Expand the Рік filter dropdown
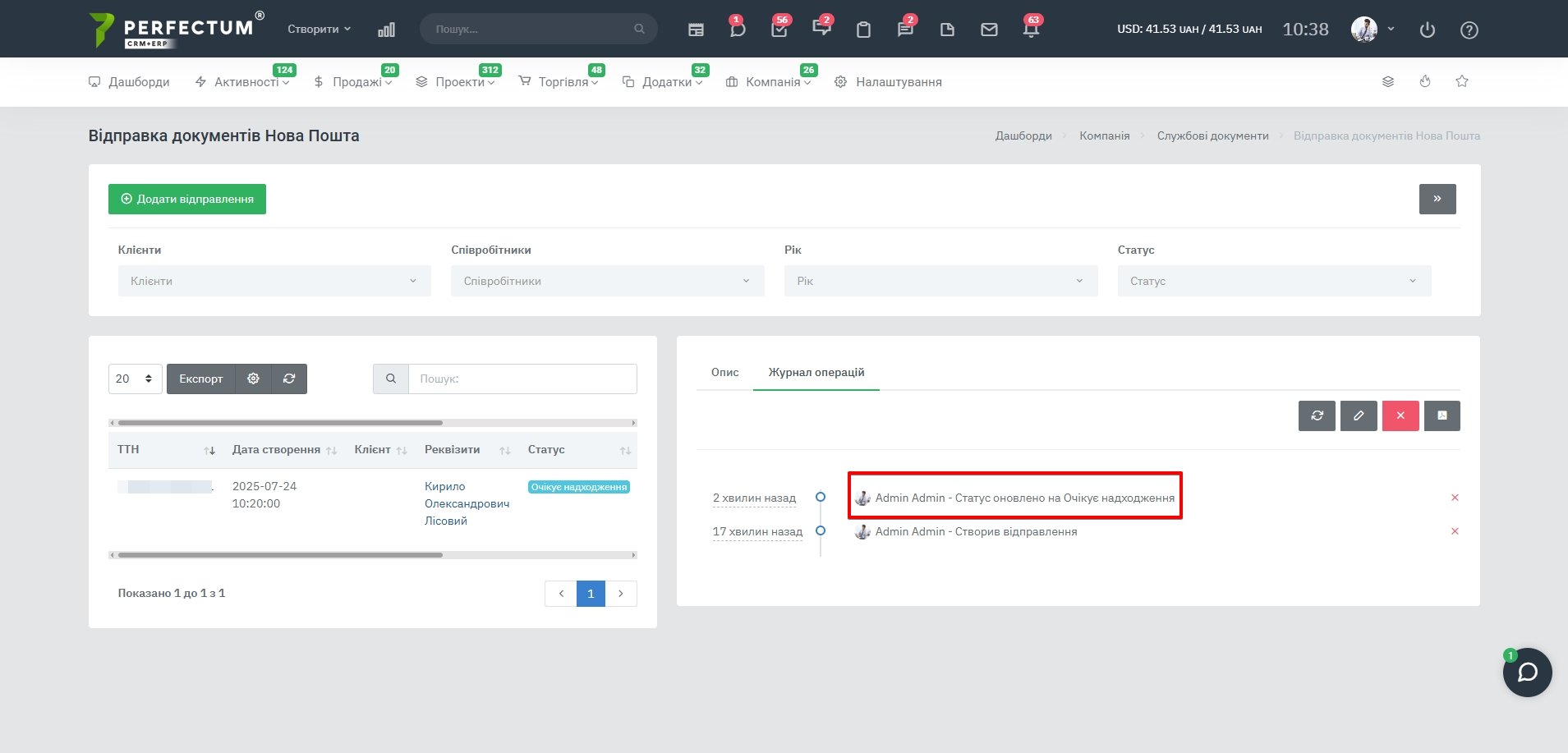Image resolution: width=1568 pixels, height=753 pixels. pyautogui.click(x=941, y=281)
